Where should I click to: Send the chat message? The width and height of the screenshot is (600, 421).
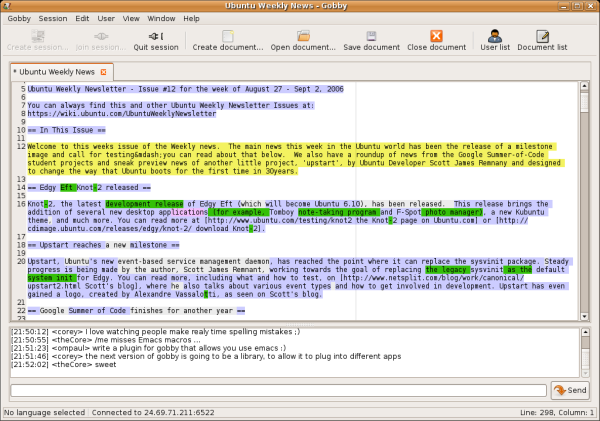(570, 390)
